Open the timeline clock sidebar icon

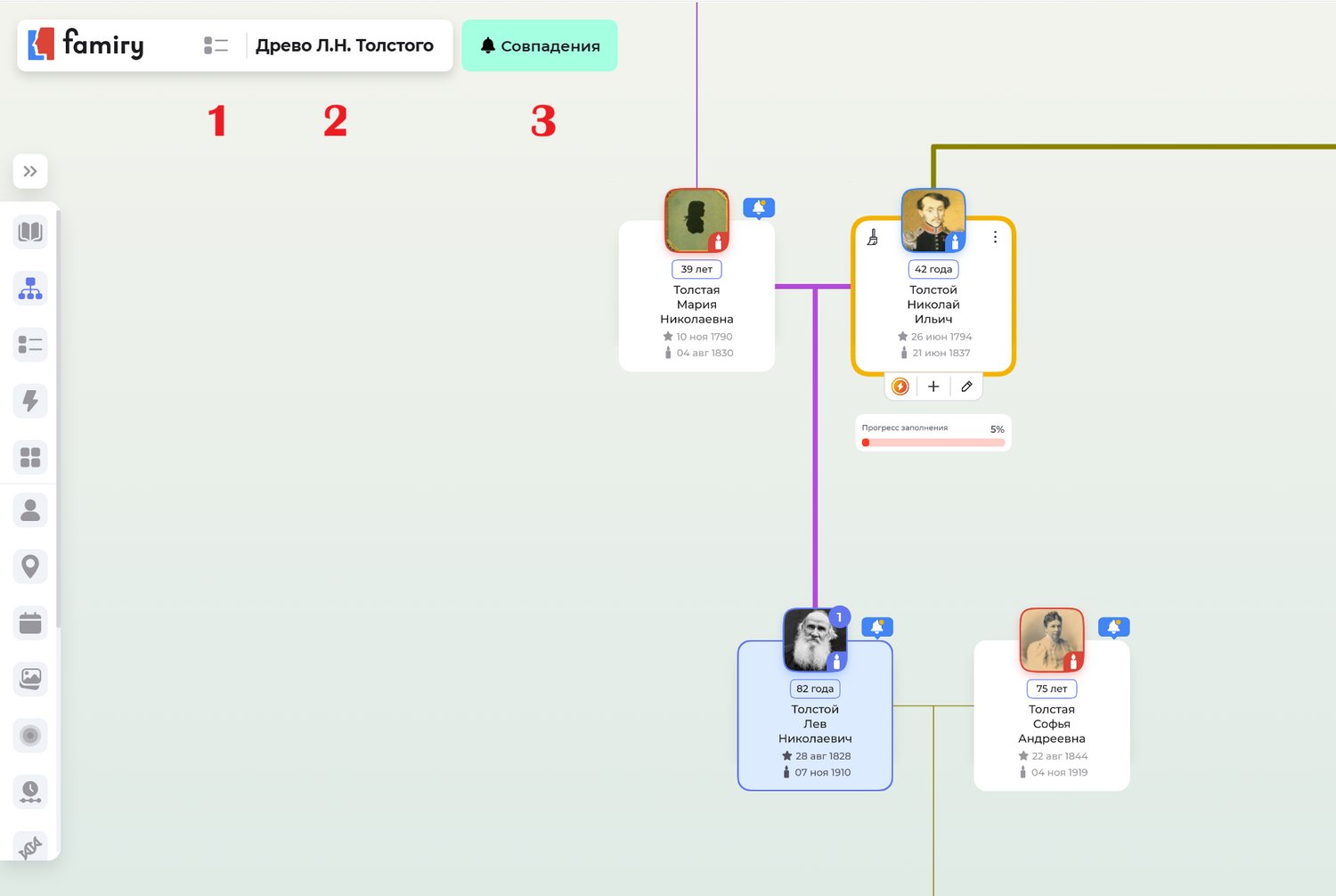pos(30,791)
